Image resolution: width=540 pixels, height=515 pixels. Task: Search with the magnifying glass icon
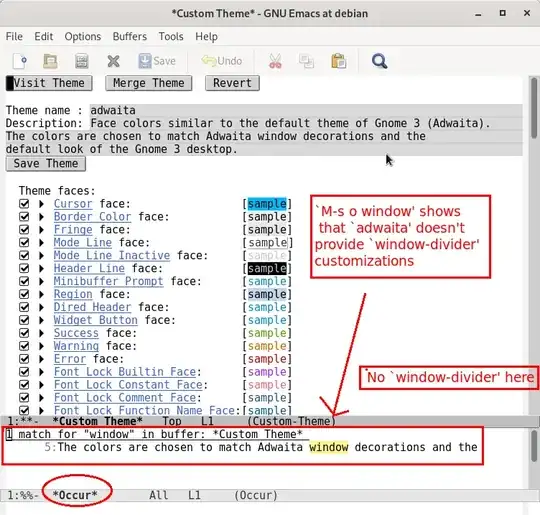[380, 61]
